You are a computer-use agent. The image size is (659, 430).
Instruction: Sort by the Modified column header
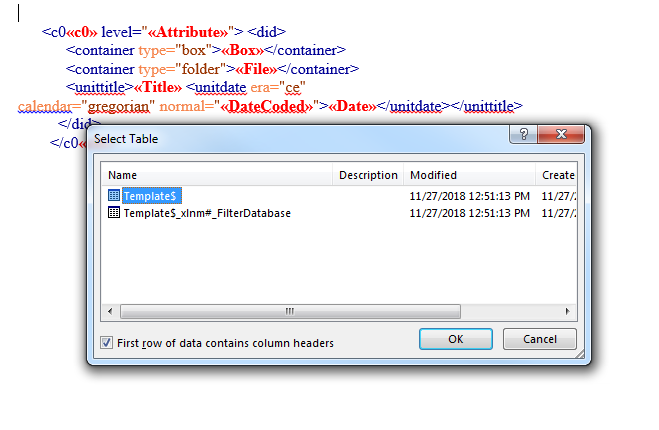tap(469, 175)
